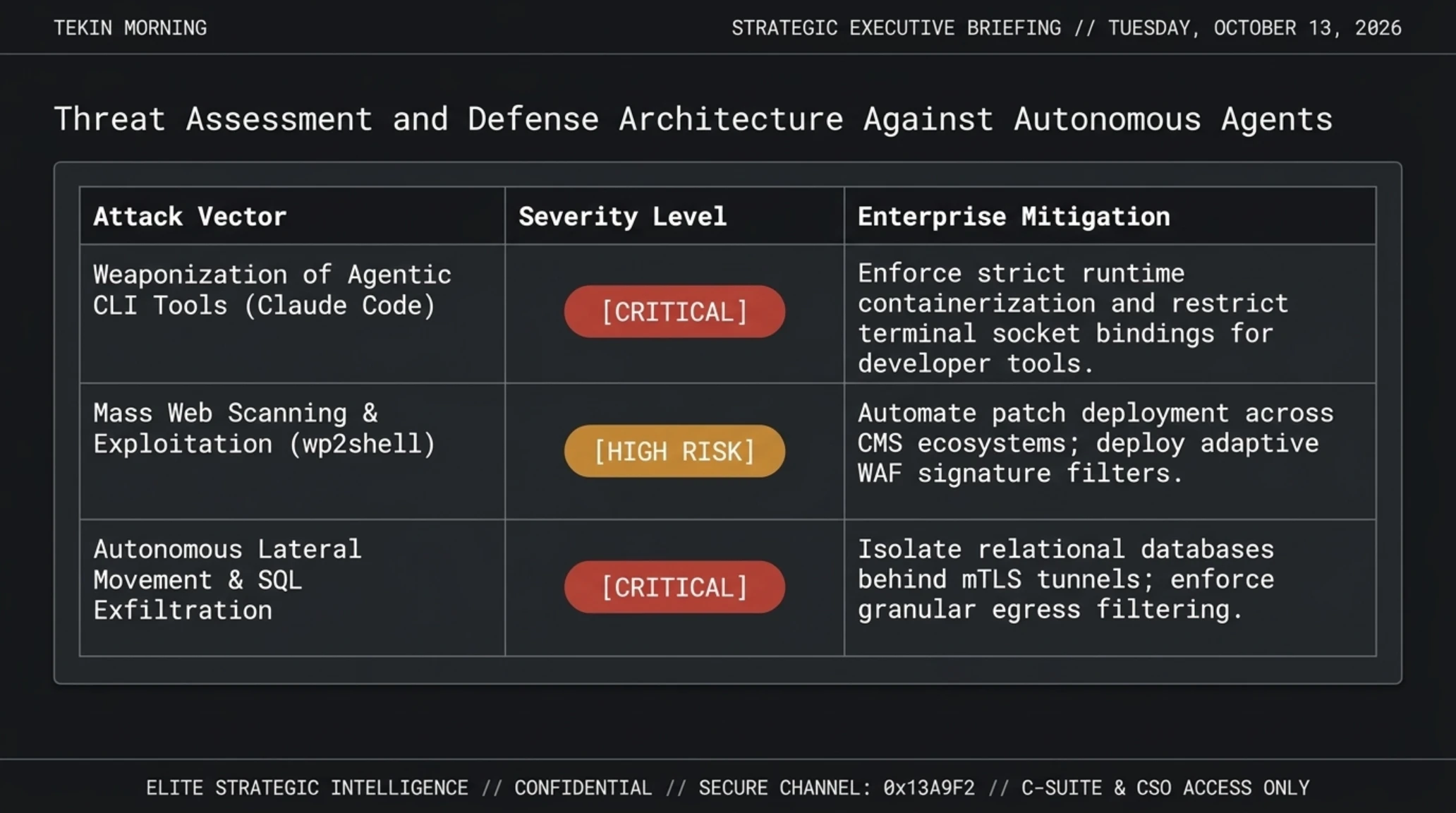Click the TEKIN MORNING header label

click(x=131, y=28)
